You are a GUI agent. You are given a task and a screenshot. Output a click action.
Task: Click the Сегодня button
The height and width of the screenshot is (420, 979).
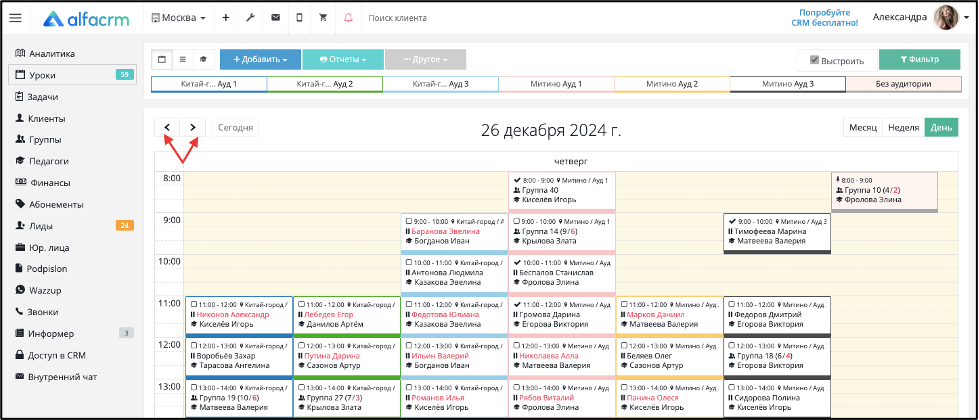(235, 127)
